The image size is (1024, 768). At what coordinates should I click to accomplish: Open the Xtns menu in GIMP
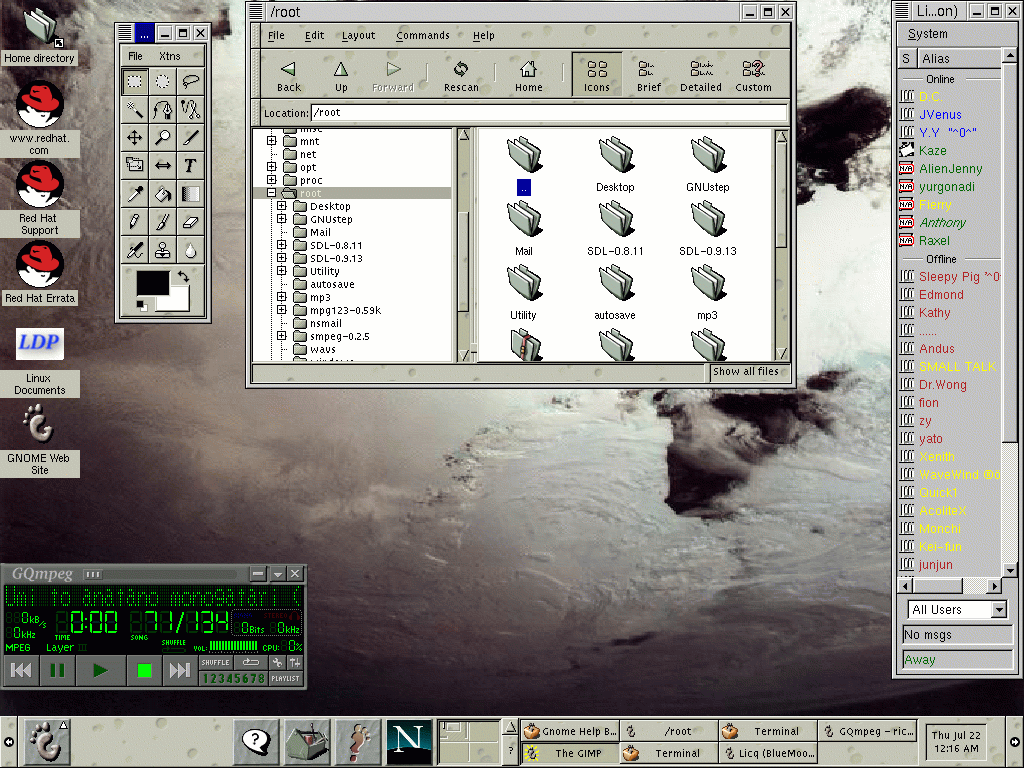169,56
